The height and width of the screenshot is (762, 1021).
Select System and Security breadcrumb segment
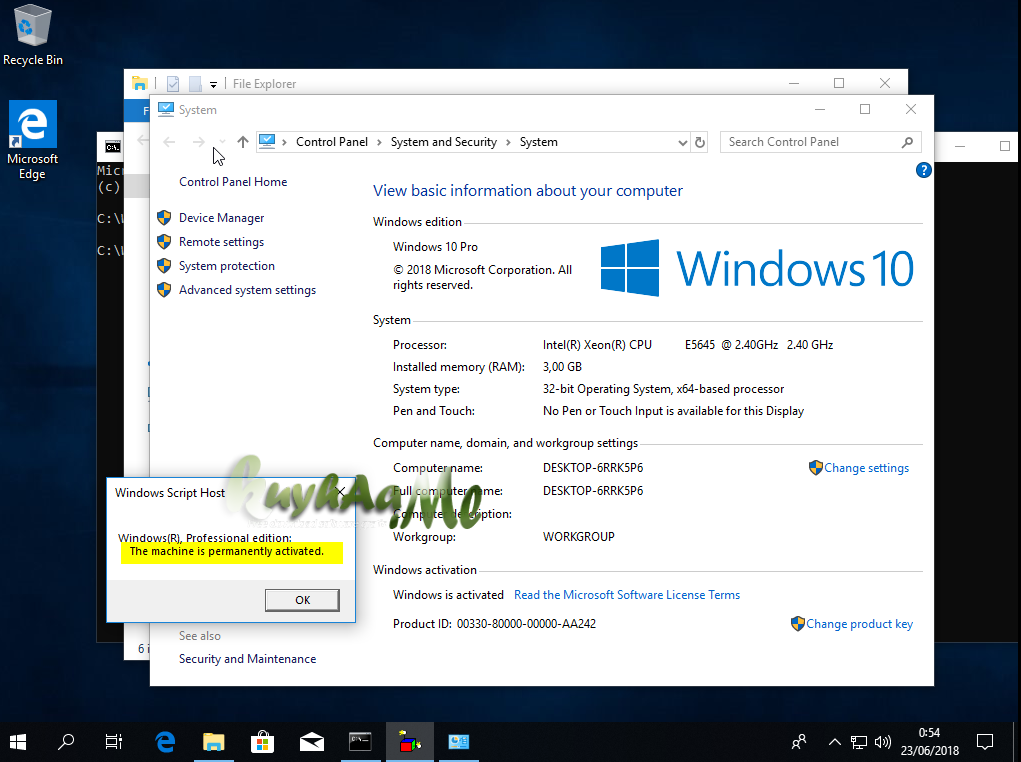pos(443,142)
